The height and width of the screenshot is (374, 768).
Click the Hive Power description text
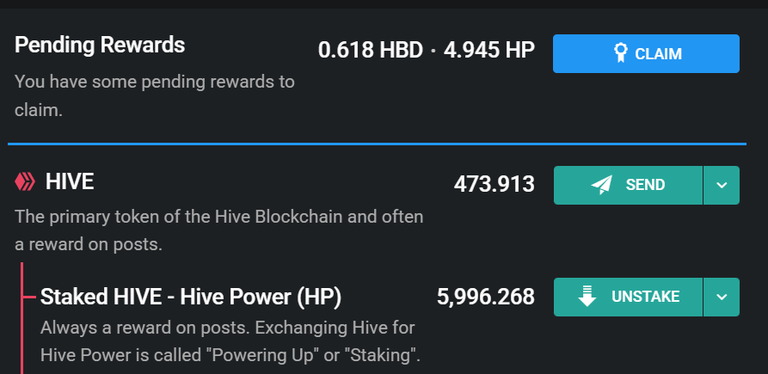230,342
